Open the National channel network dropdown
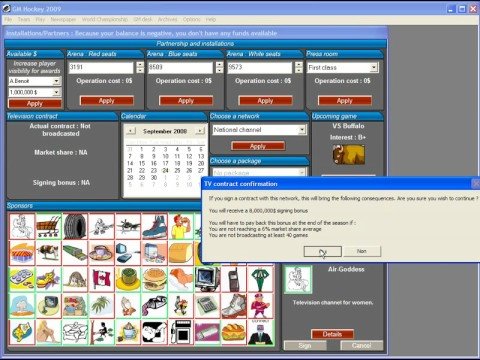 point(302,130)
